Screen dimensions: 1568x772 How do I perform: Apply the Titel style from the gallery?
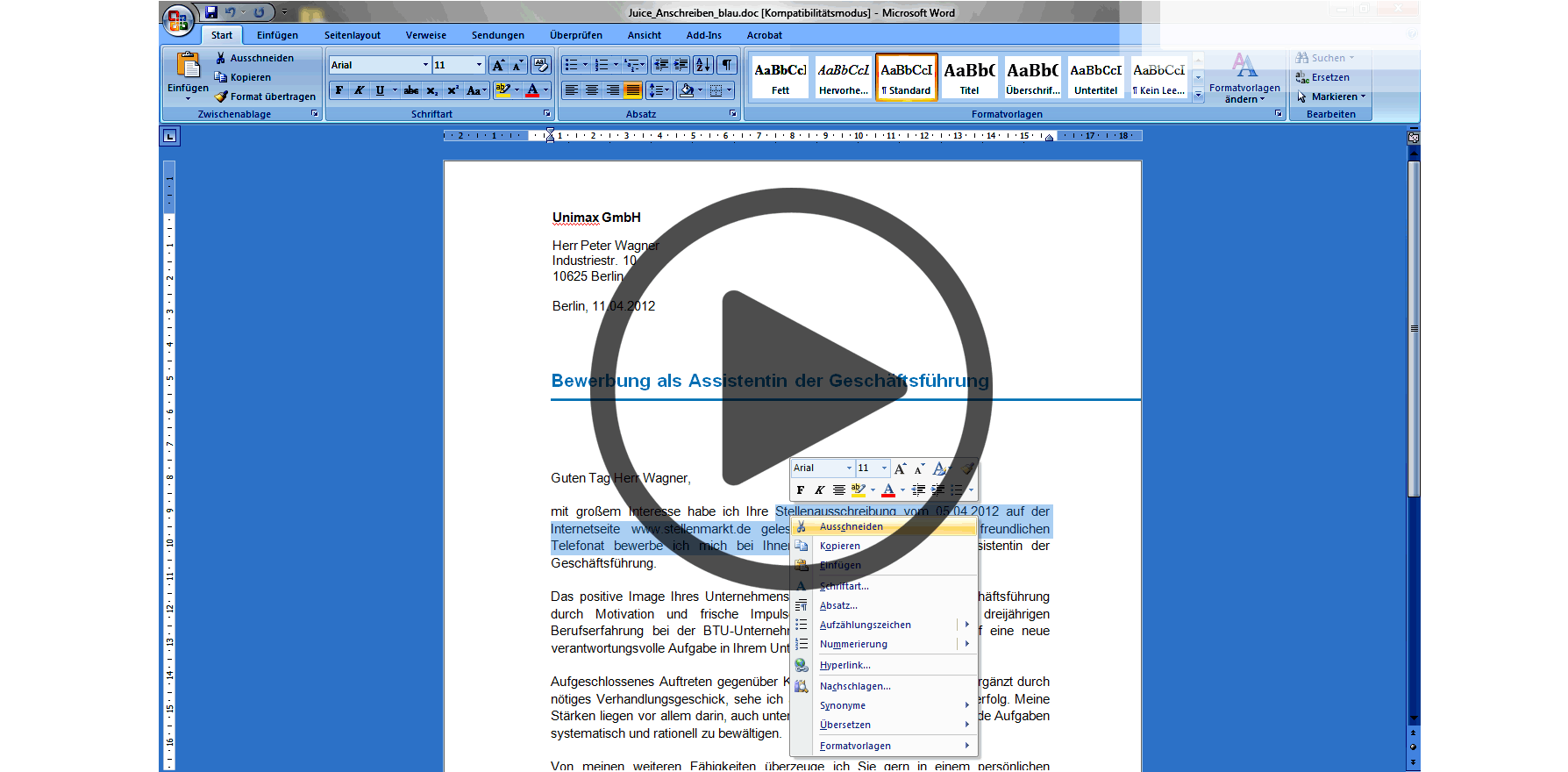(969, 77)
